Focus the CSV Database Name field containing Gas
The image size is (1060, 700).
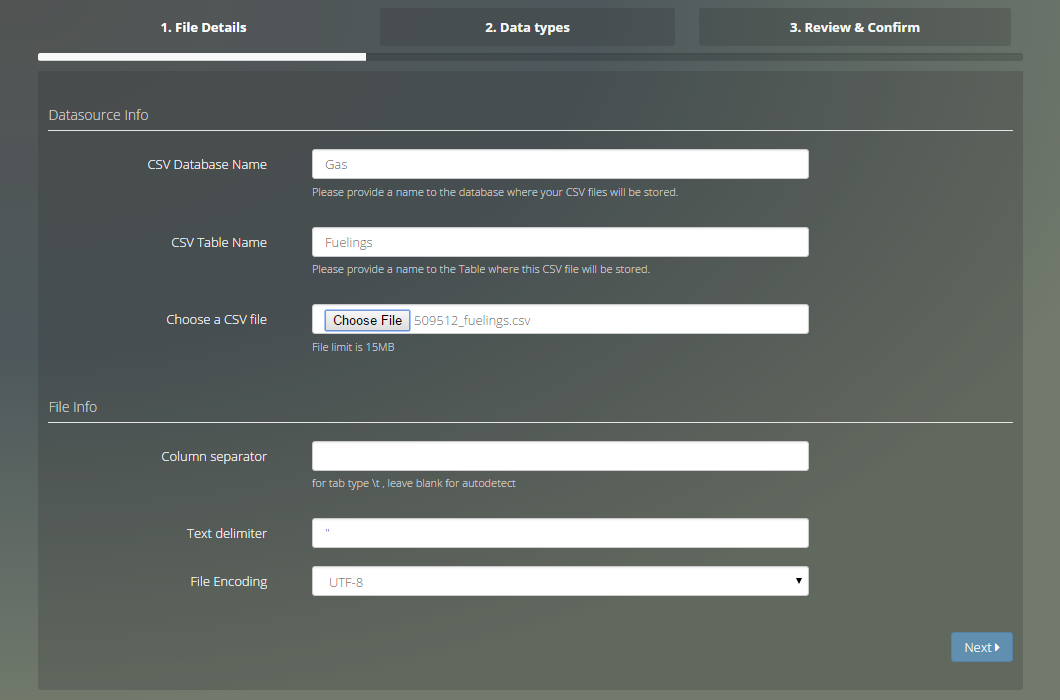point(559,164)
